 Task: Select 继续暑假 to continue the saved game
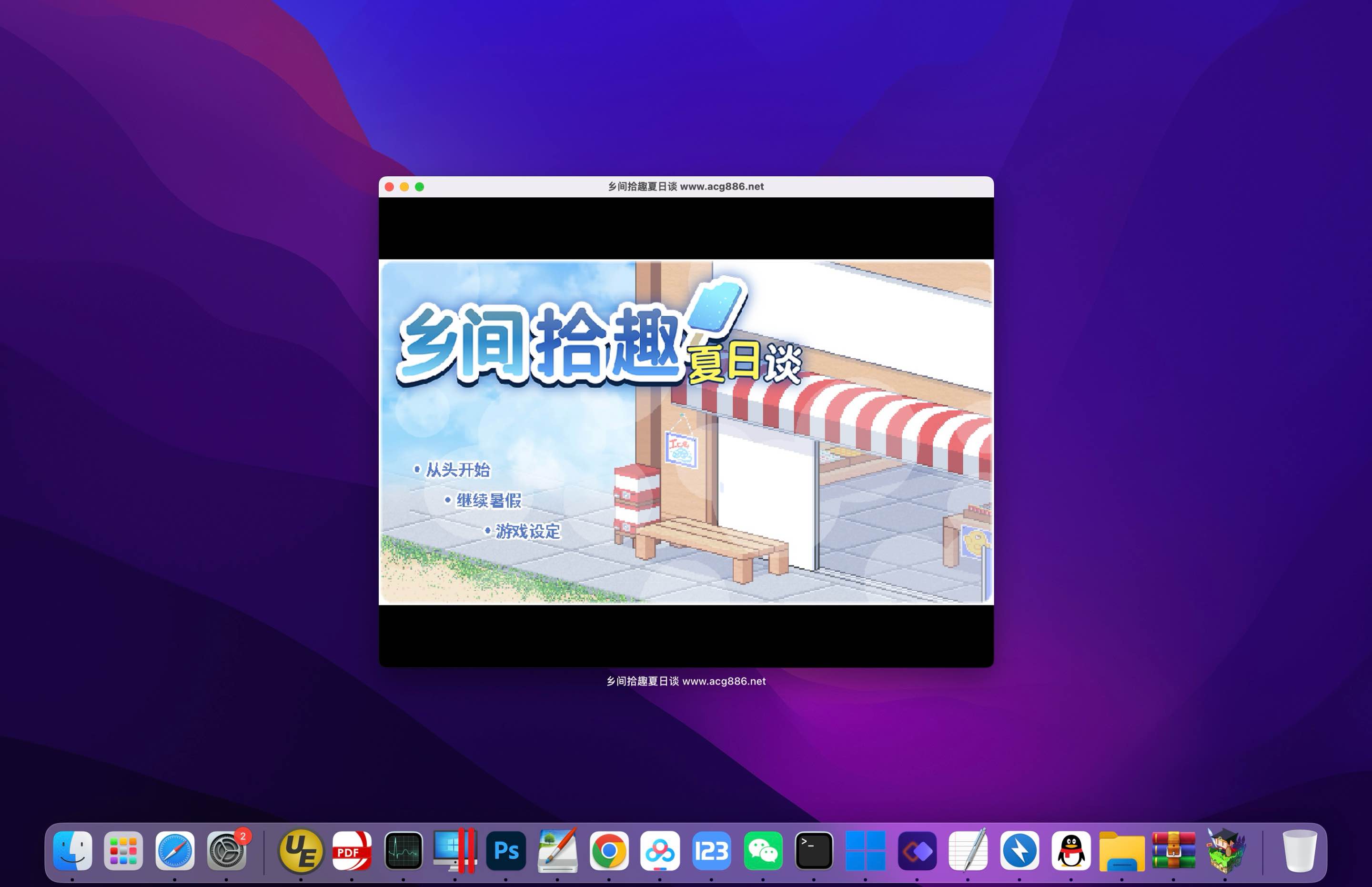483,500
